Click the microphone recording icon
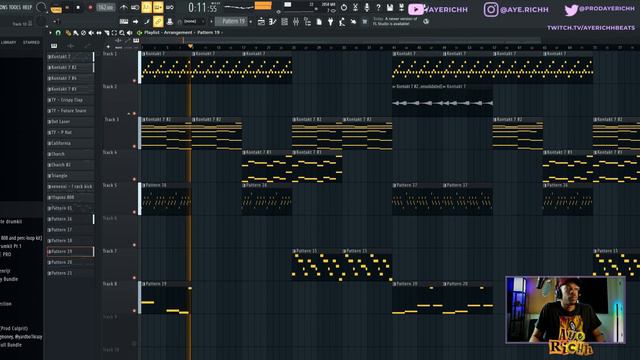The height and width of the screenshot is (360, 640). coord(367,7)
